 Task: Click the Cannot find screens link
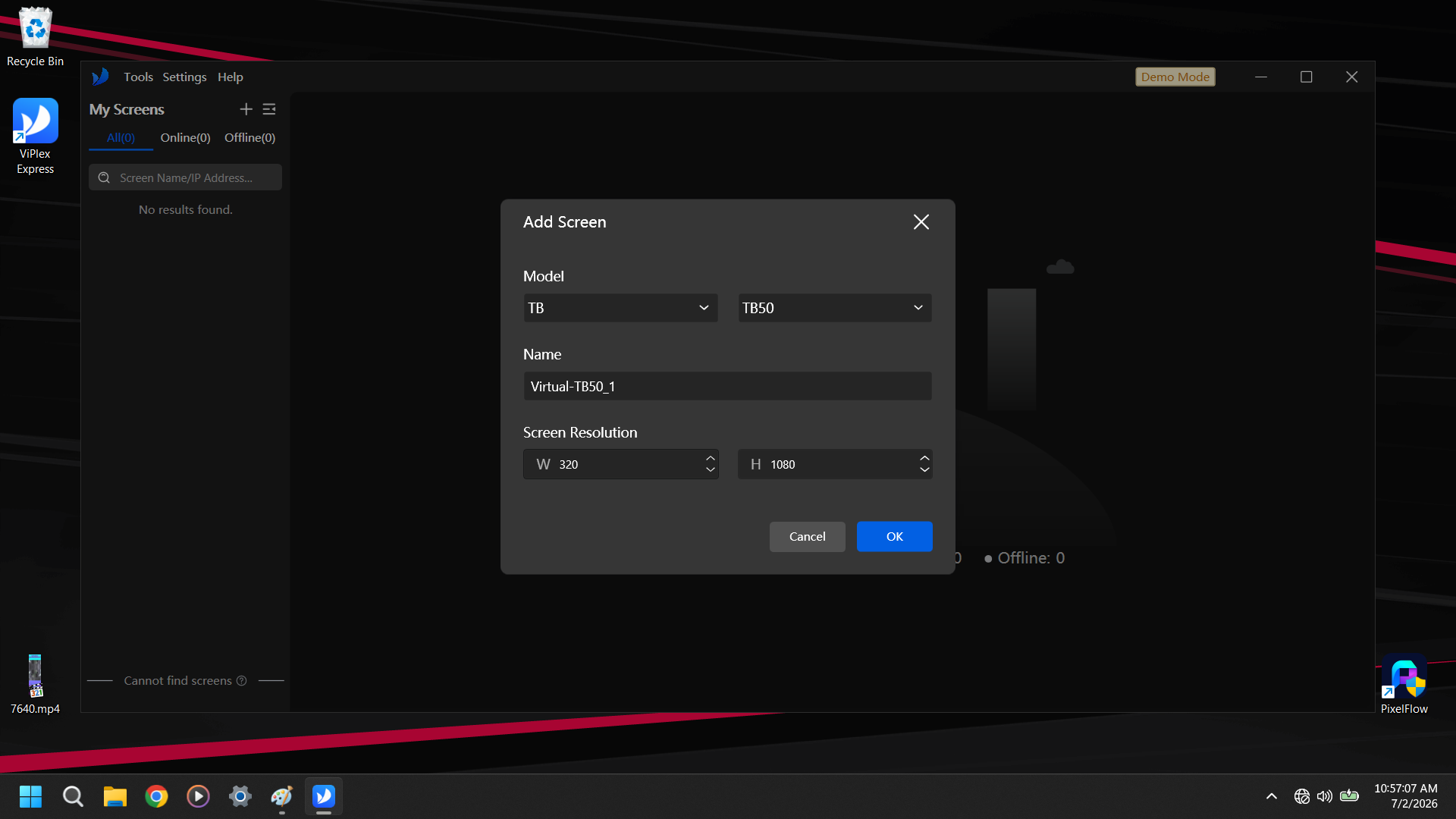(x=178, y=681)
